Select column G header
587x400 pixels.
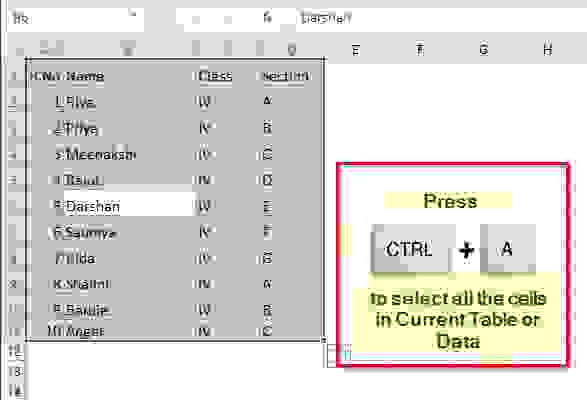tap(484, 49)
